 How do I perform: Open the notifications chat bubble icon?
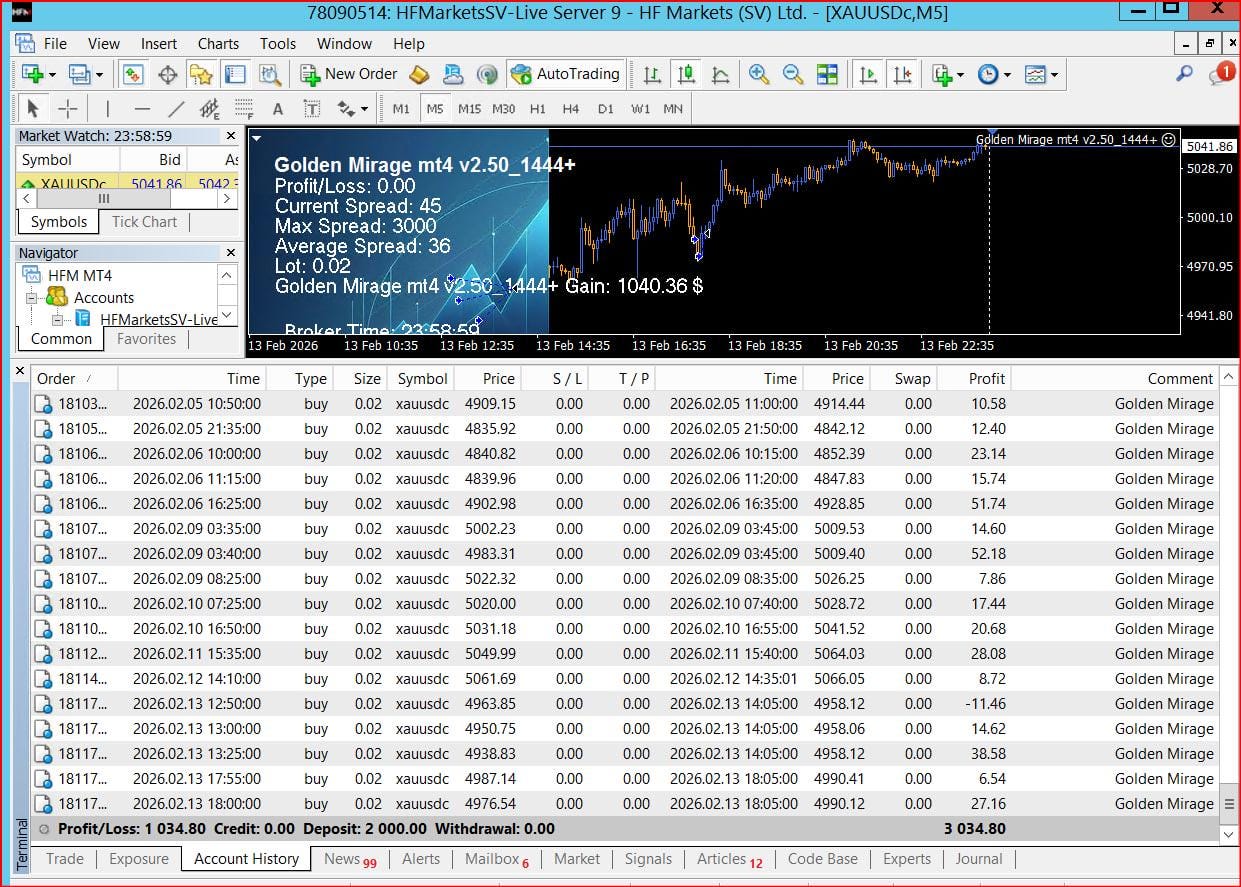click(x=1220, y=73)
